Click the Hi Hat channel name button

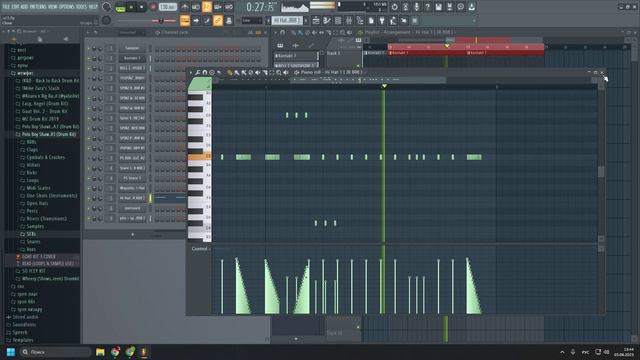[132, 198]
